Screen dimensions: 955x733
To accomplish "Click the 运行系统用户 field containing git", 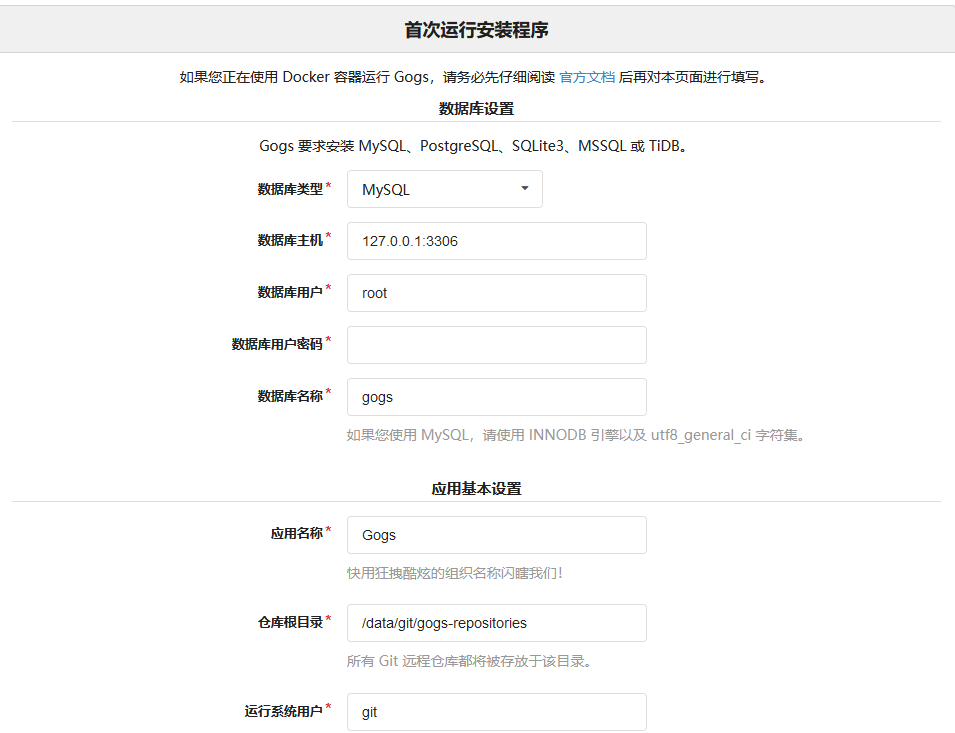I will (x=496, y=712).
